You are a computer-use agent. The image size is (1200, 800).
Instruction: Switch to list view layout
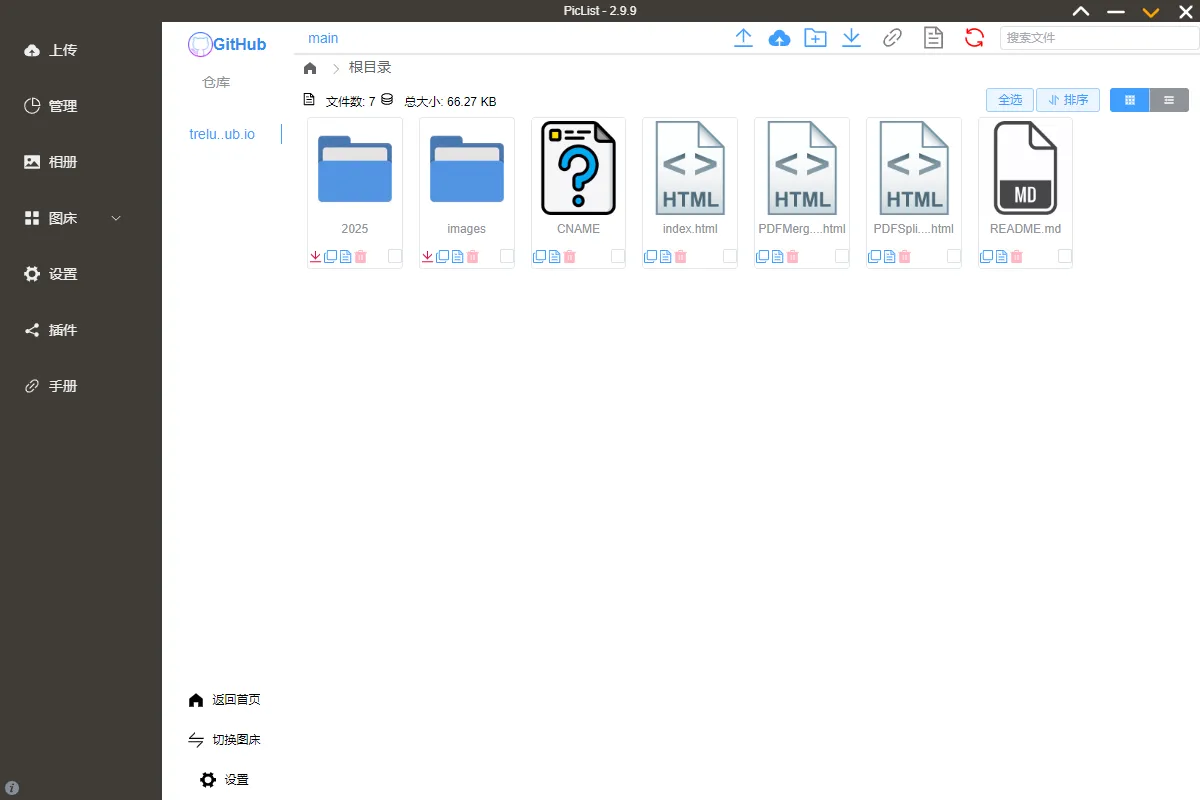tap(1169, 100)
